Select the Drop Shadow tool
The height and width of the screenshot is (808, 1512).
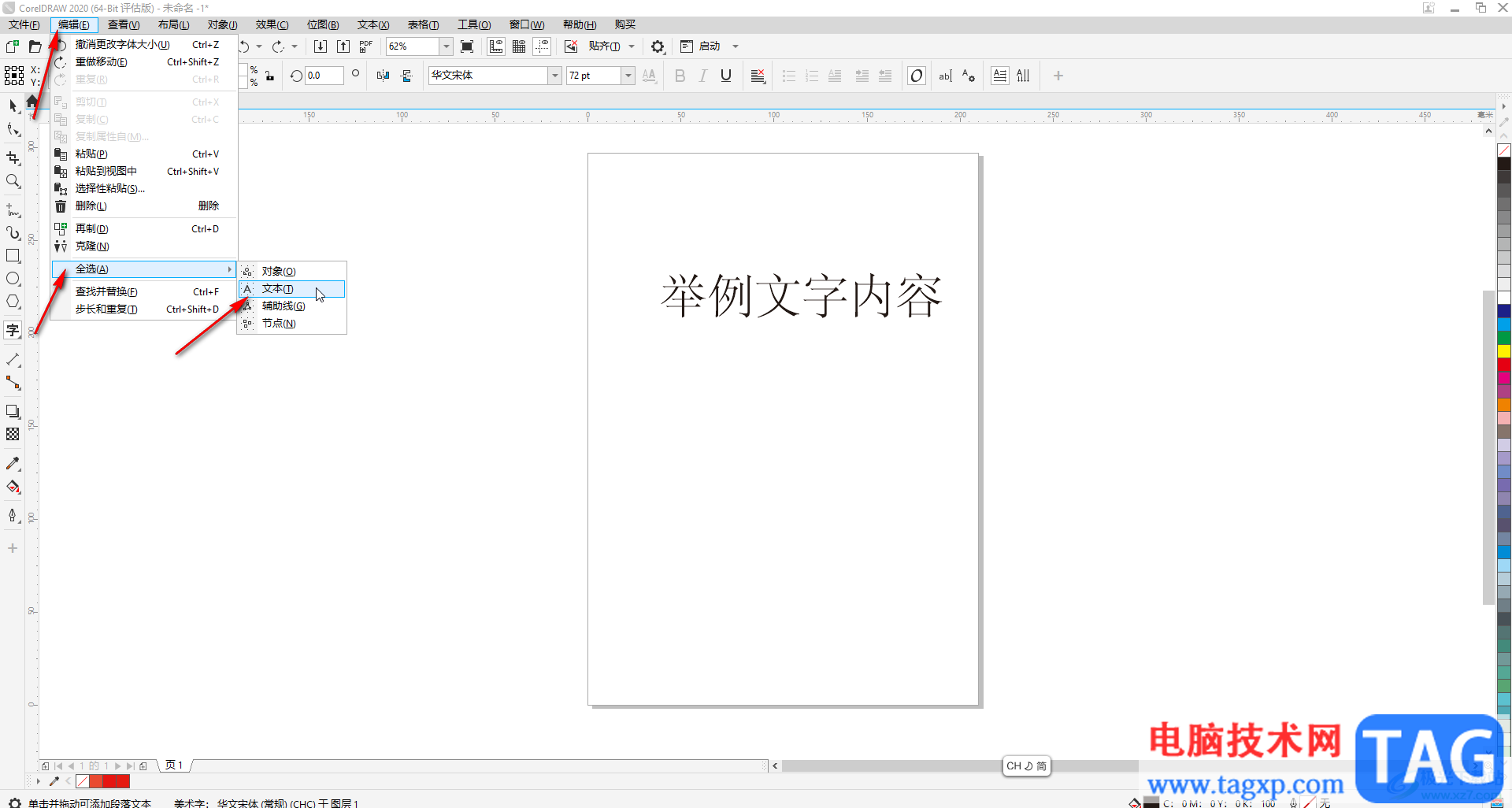point(13,411)
